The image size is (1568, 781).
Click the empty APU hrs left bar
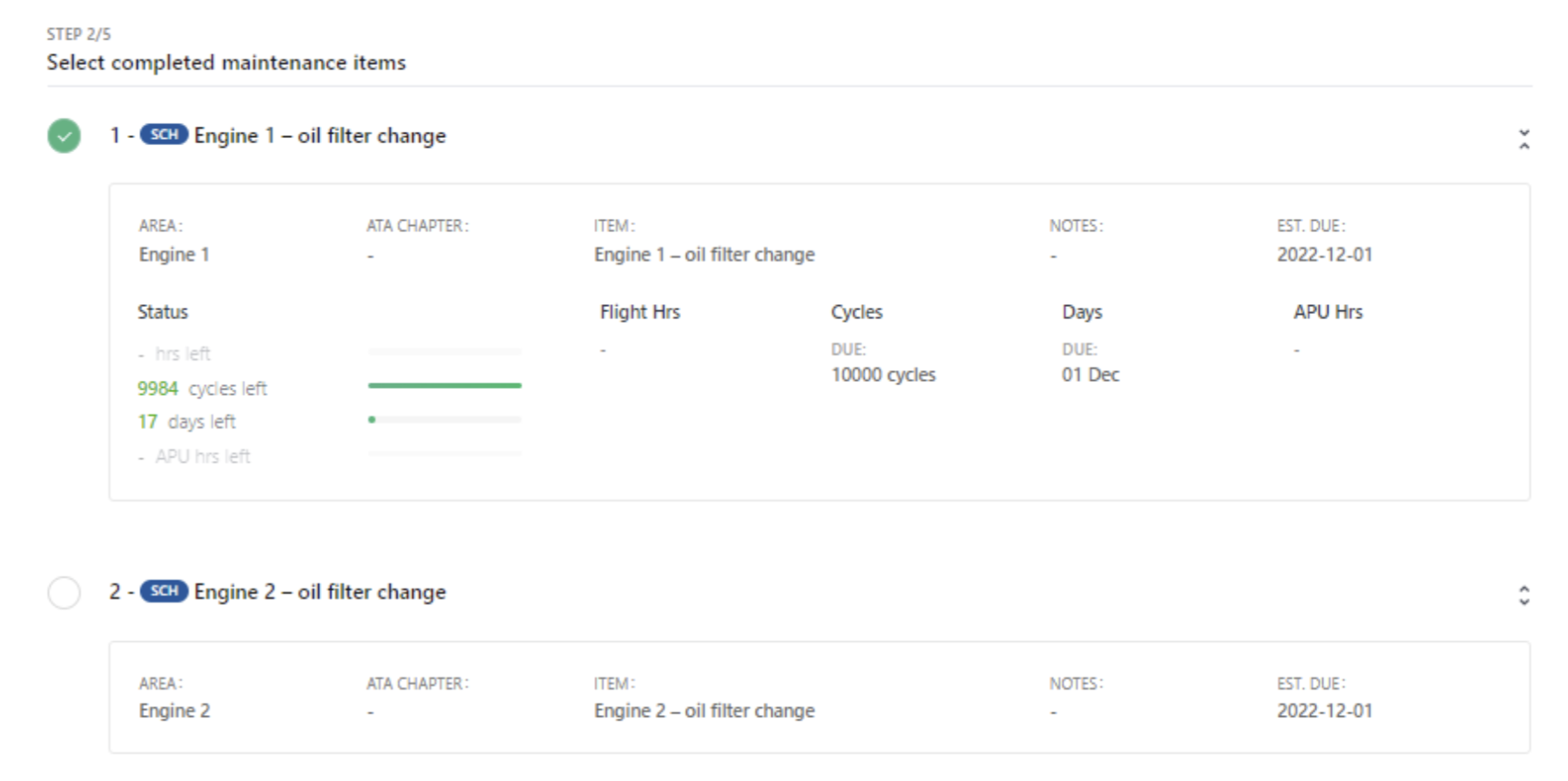[x=444, y=454]
